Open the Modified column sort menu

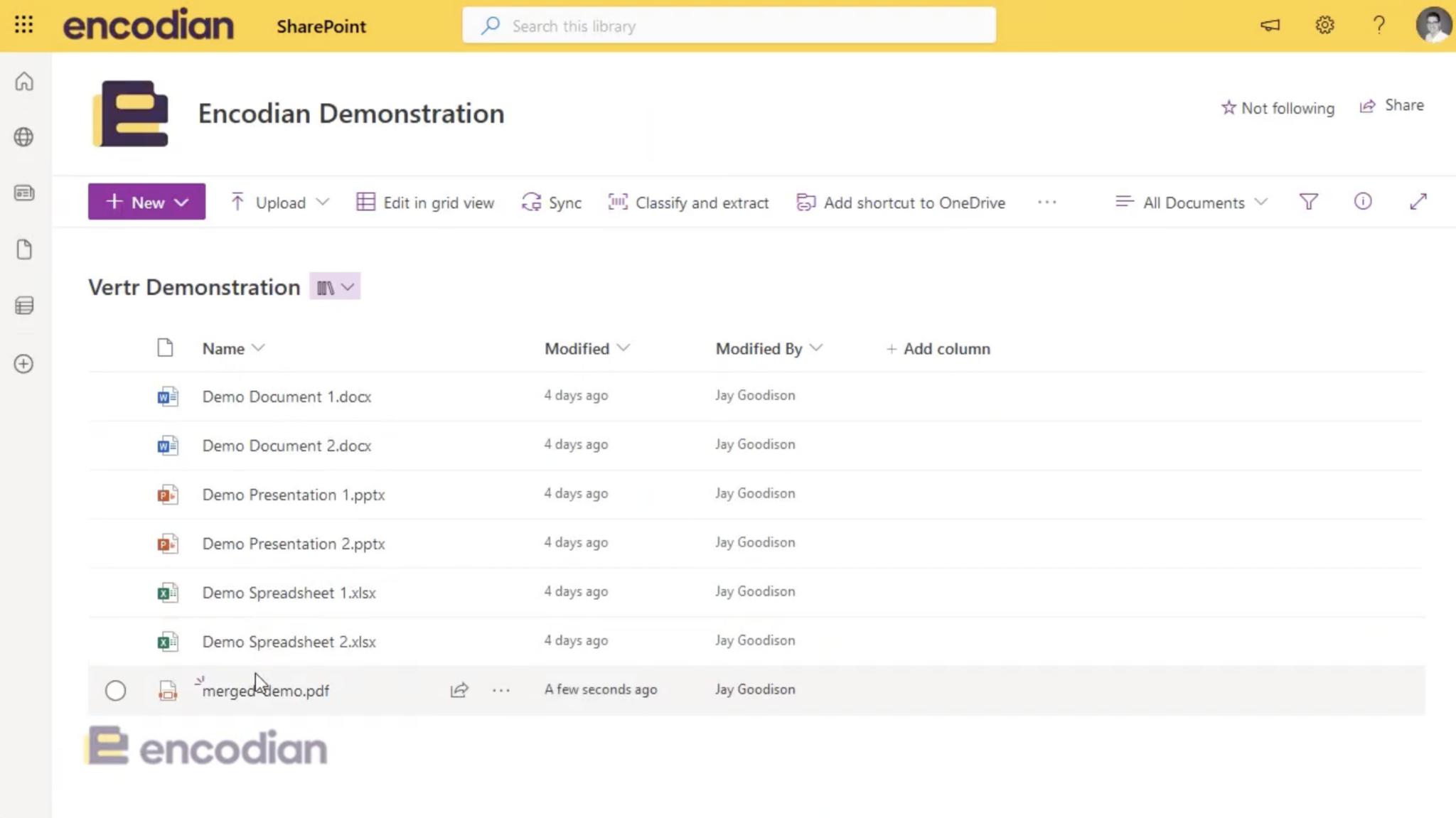point(587,348)
